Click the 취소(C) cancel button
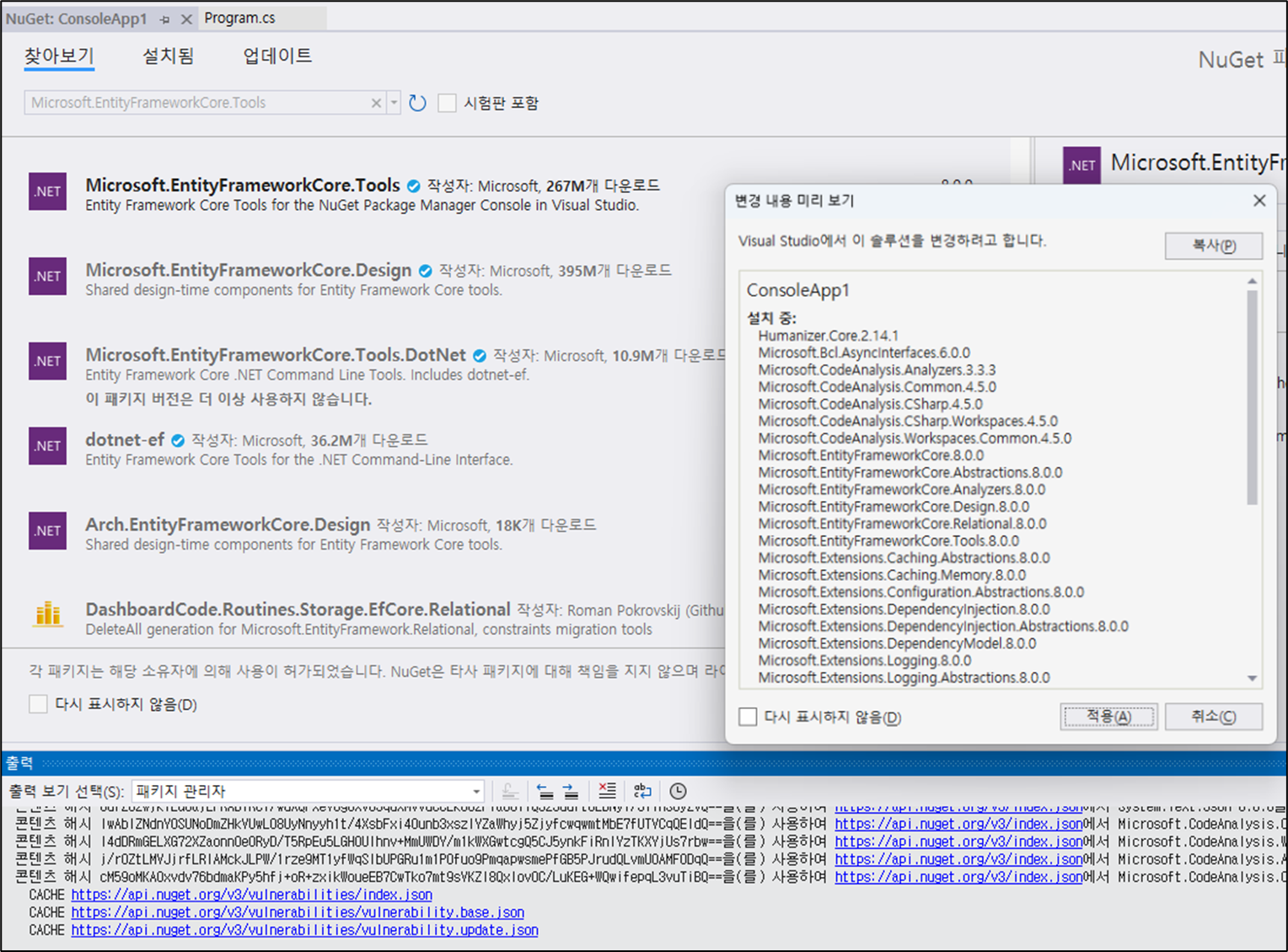1288x952 pixels. pos(1214,717)
